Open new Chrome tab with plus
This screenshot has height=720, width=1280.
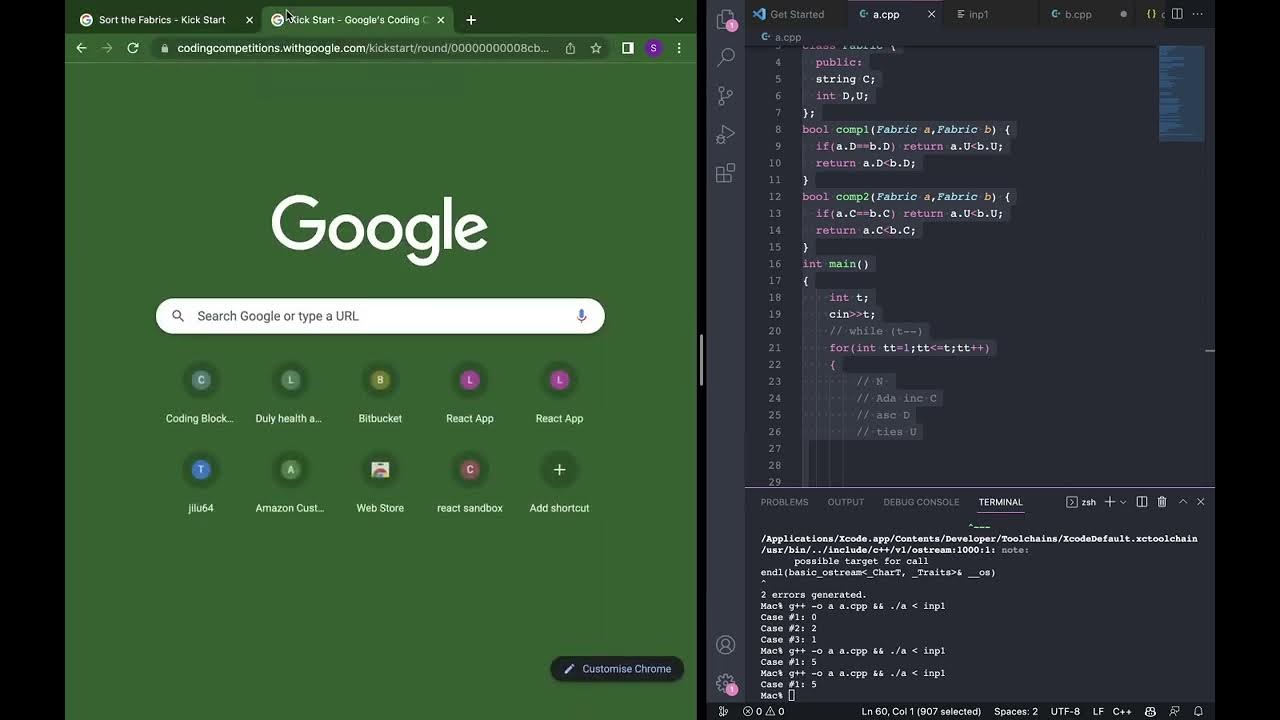(x=471, y=20)
